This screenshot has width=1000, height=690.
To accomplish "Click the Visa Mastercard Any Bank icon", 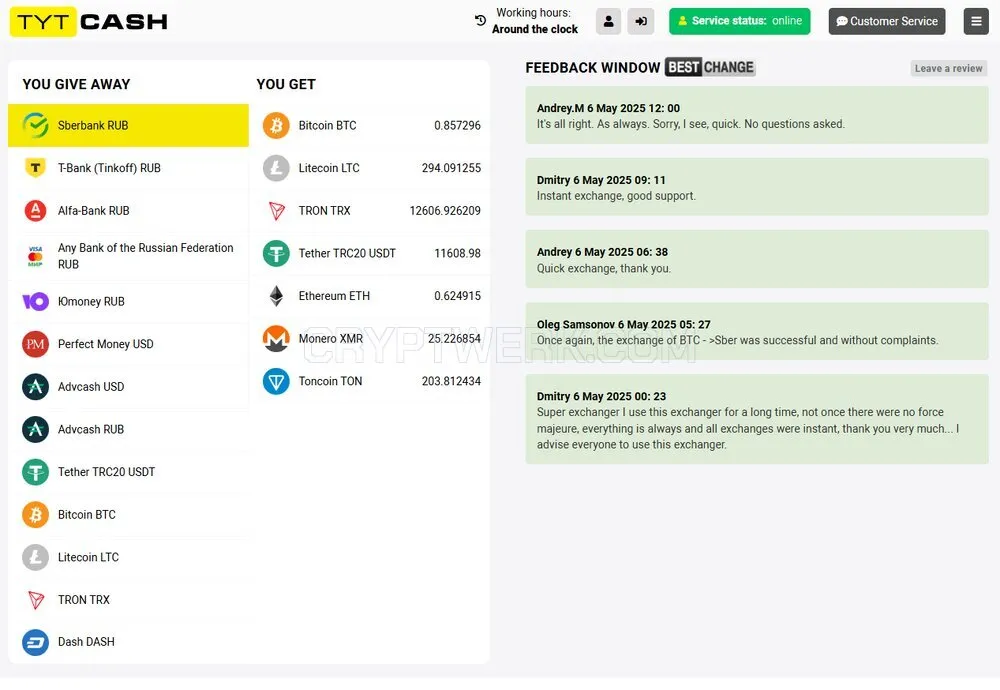I will [36, 256].
